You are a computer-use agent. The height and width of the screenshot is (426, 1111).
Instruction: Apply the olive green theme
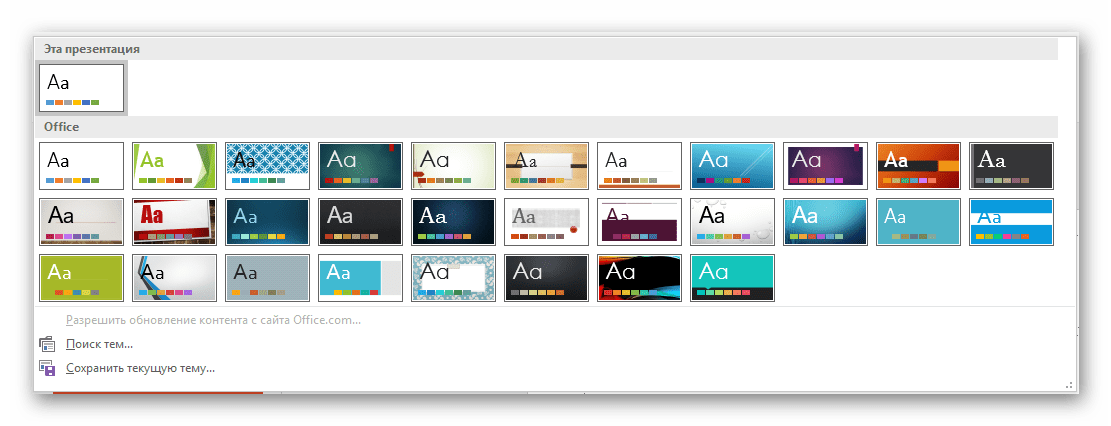click(x=81, y=278)
